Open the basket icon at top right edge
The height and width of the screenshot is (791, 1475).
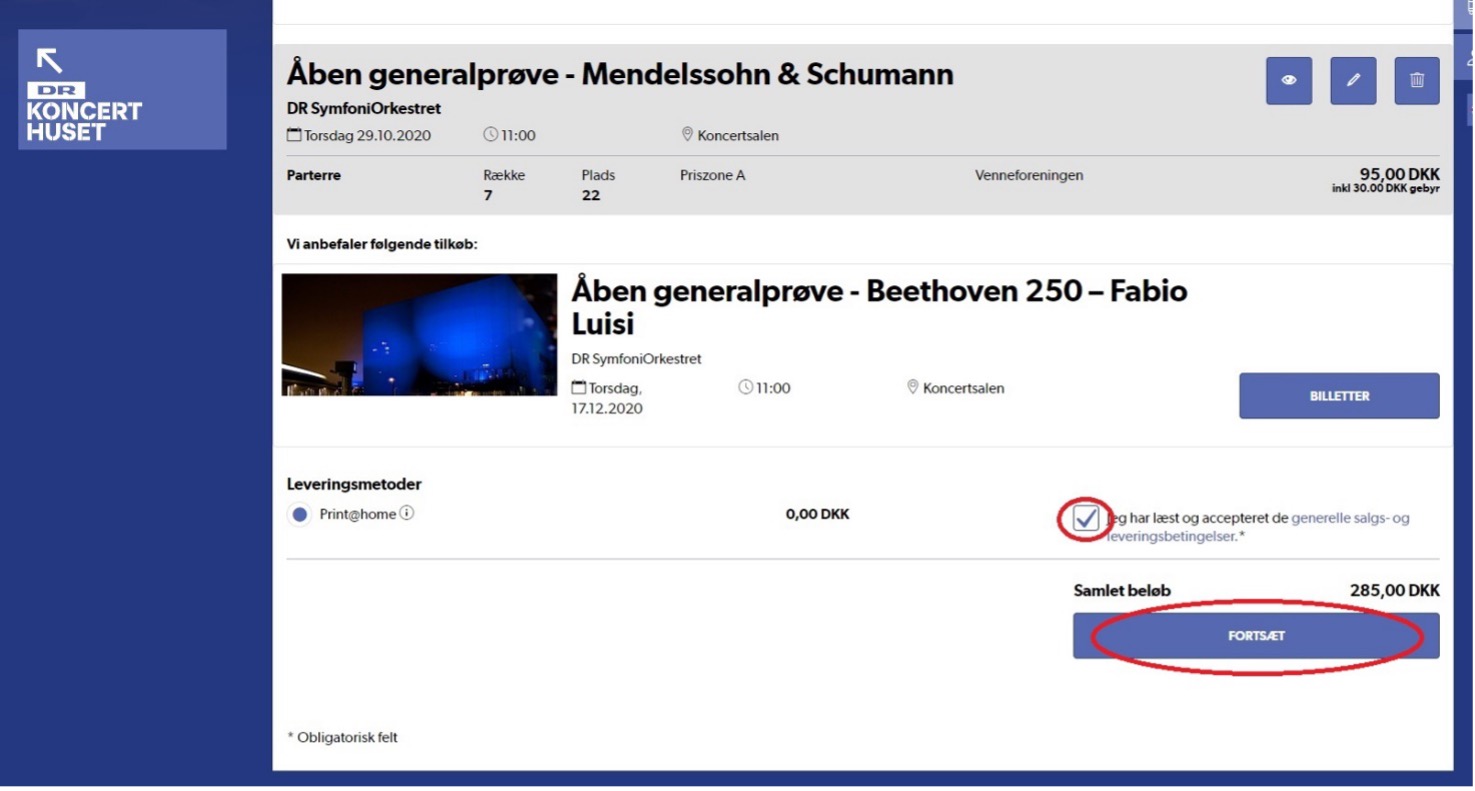tap(1468, 8)
